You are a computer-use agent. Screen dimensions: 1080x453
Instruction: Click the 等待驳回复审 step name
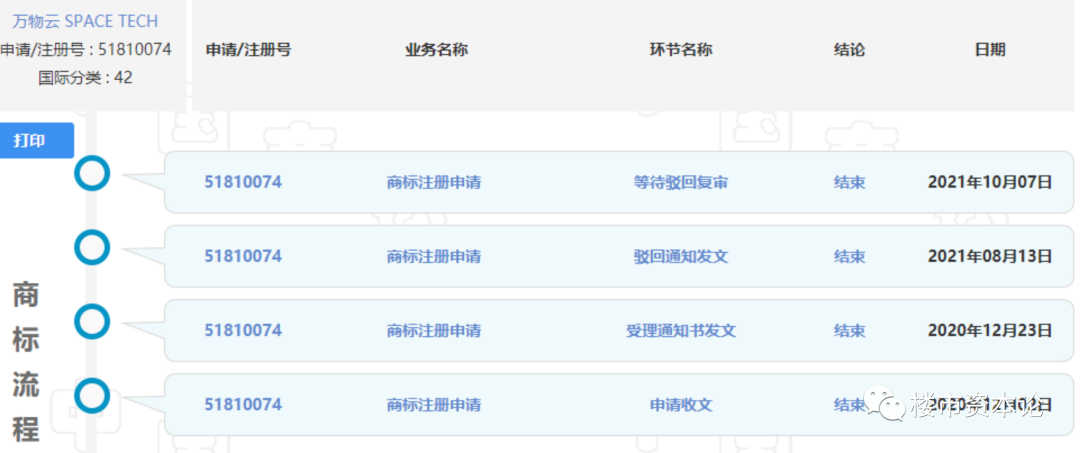[681, 182]
